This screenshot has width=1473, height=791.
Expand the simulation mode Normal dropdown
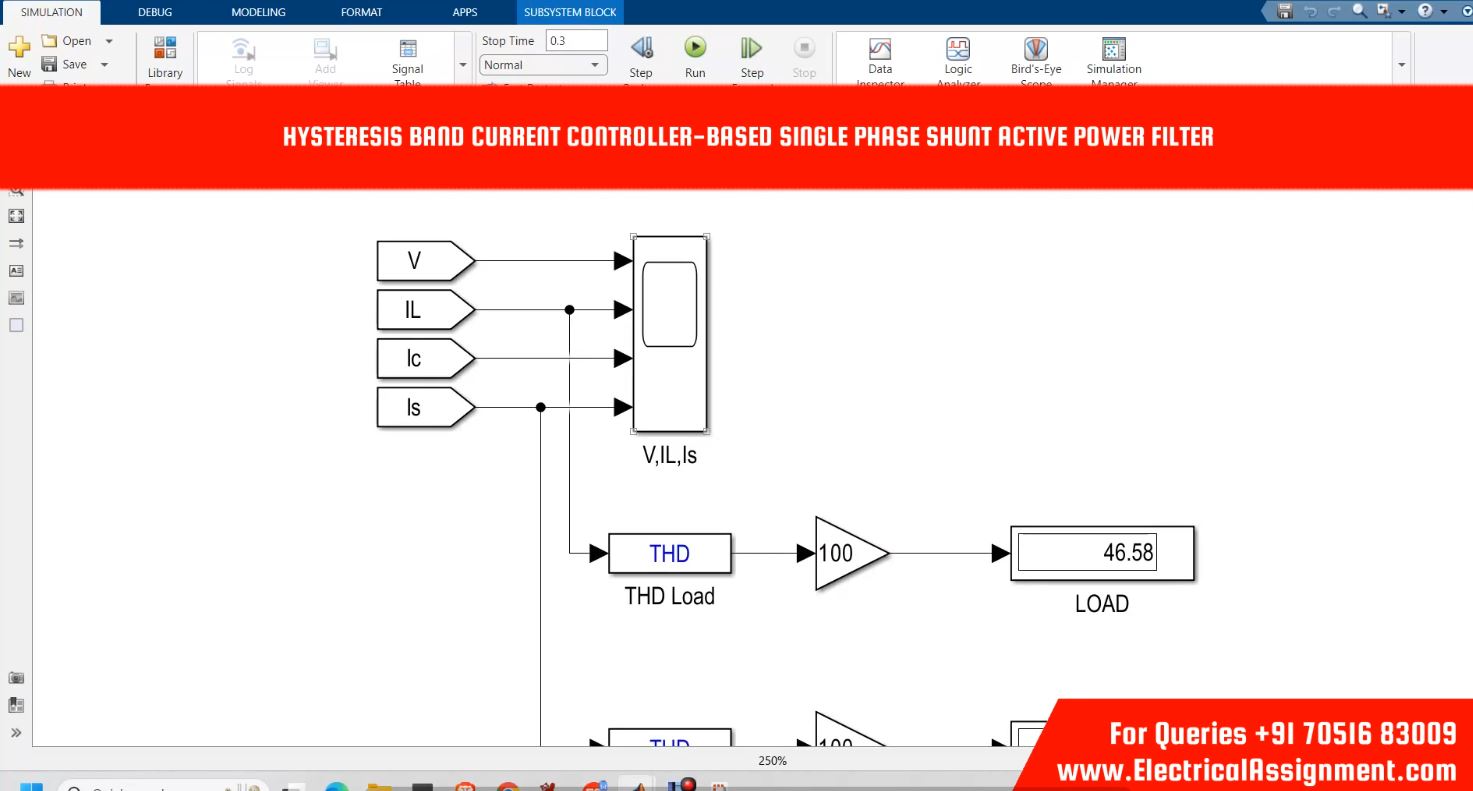point(543,65)
